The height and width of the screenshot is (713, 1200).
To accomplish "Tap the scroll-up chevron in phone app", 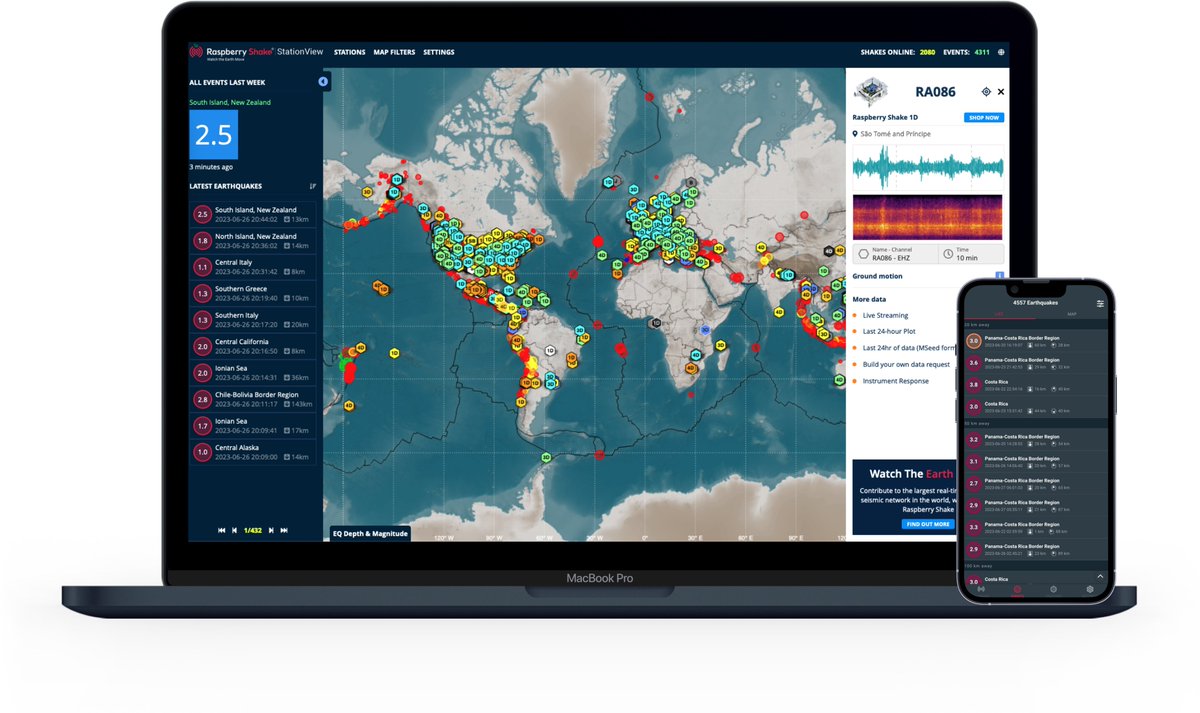I will [1100, 577].
